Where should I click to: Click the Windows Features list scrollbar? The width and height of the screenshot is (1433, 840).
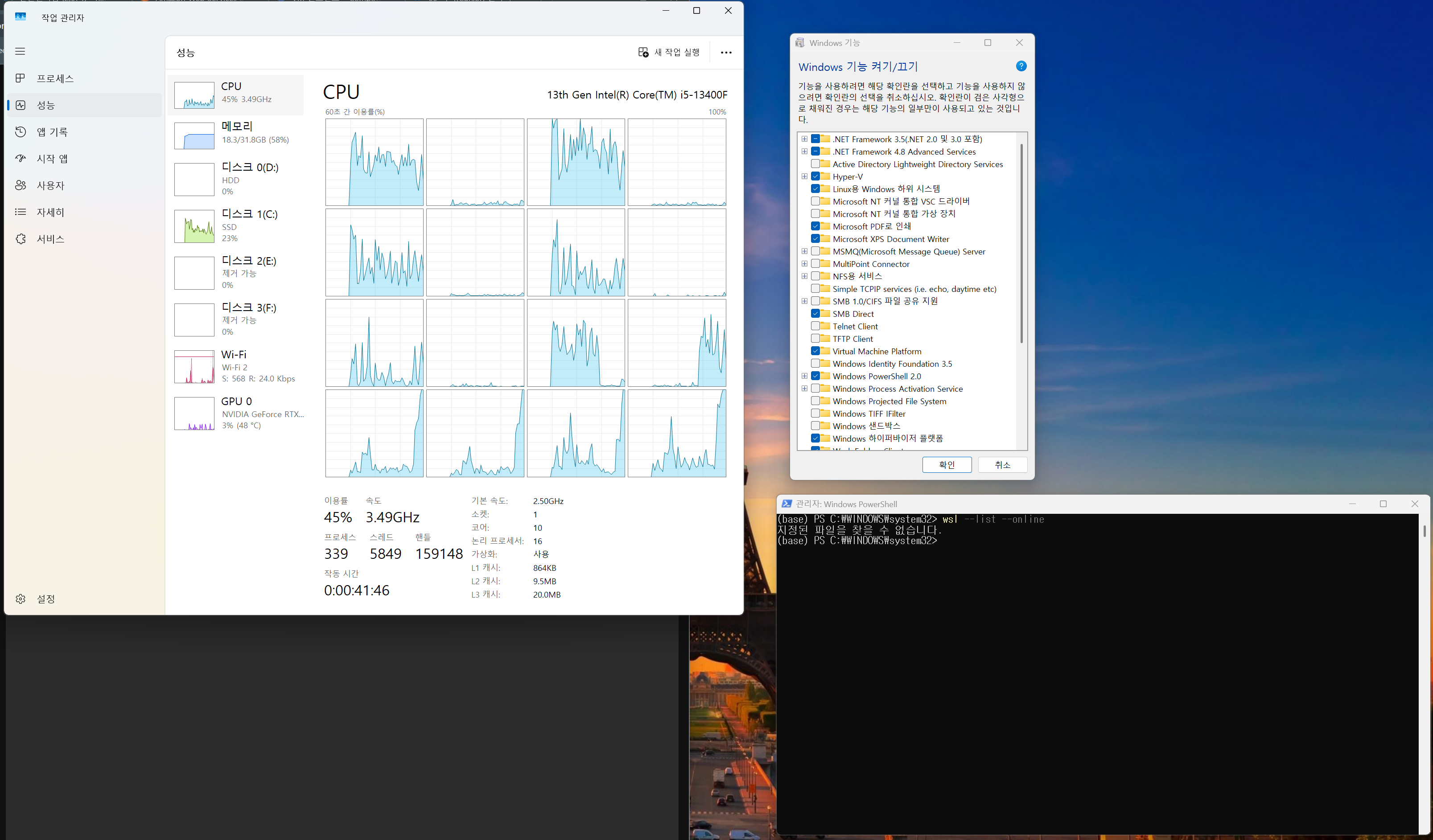(1021, 244)
